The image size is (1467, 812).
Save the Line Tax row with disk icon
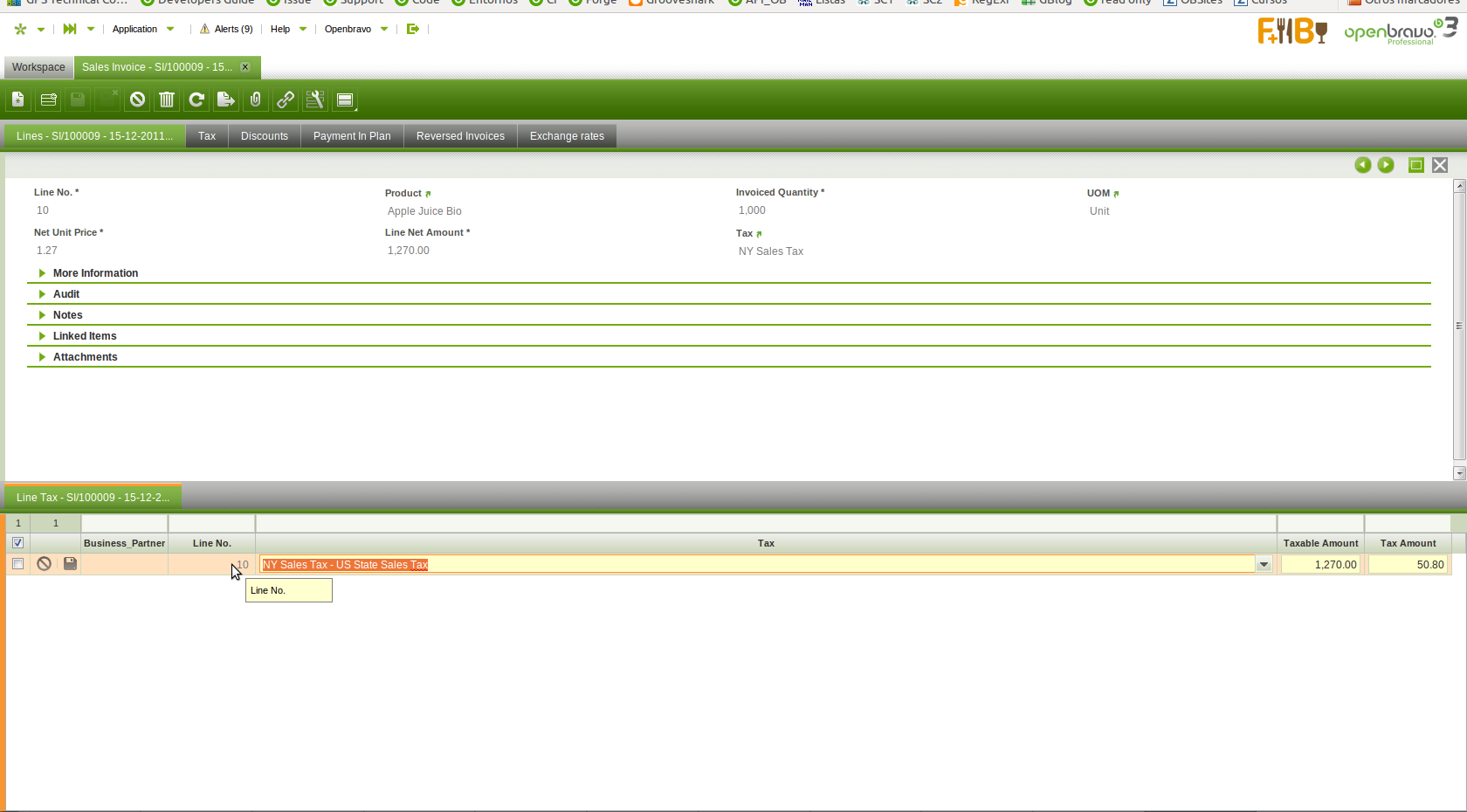[x=71, y=564]
